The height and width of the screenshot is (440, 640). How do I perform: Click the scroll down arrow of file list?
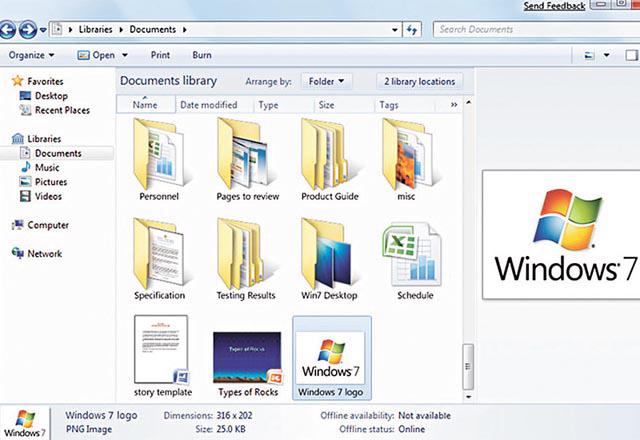469,396
